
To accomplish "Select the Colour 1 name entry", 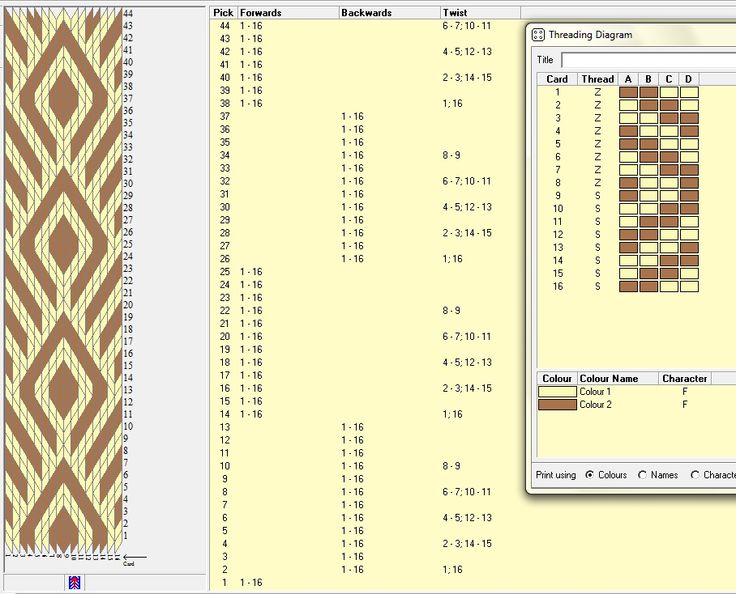I will coord(595,392).
